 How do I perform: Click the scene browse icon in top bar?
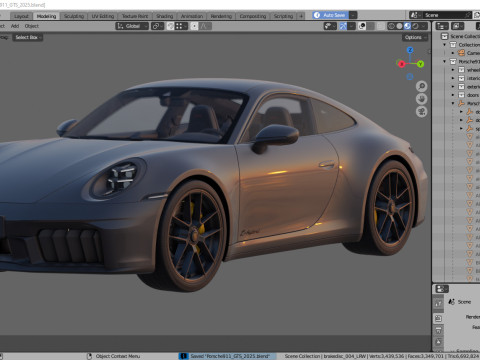click(415, 15)
